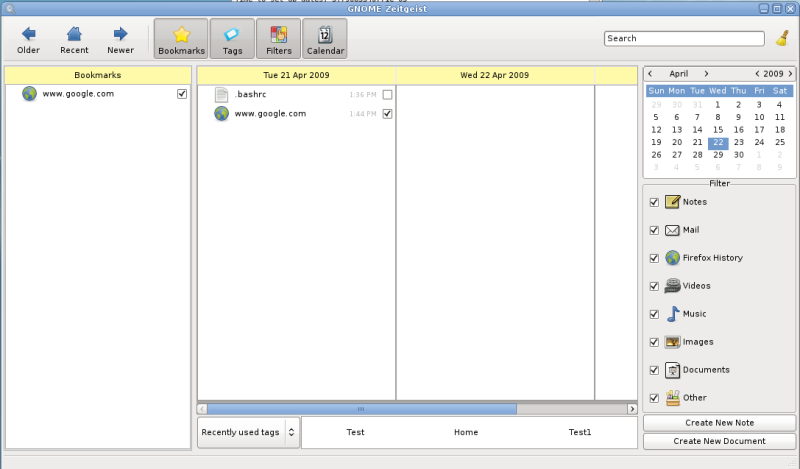Disable the Videos filter checkbox
This screenshot has width=800, height=469.
tap(654, 286)
